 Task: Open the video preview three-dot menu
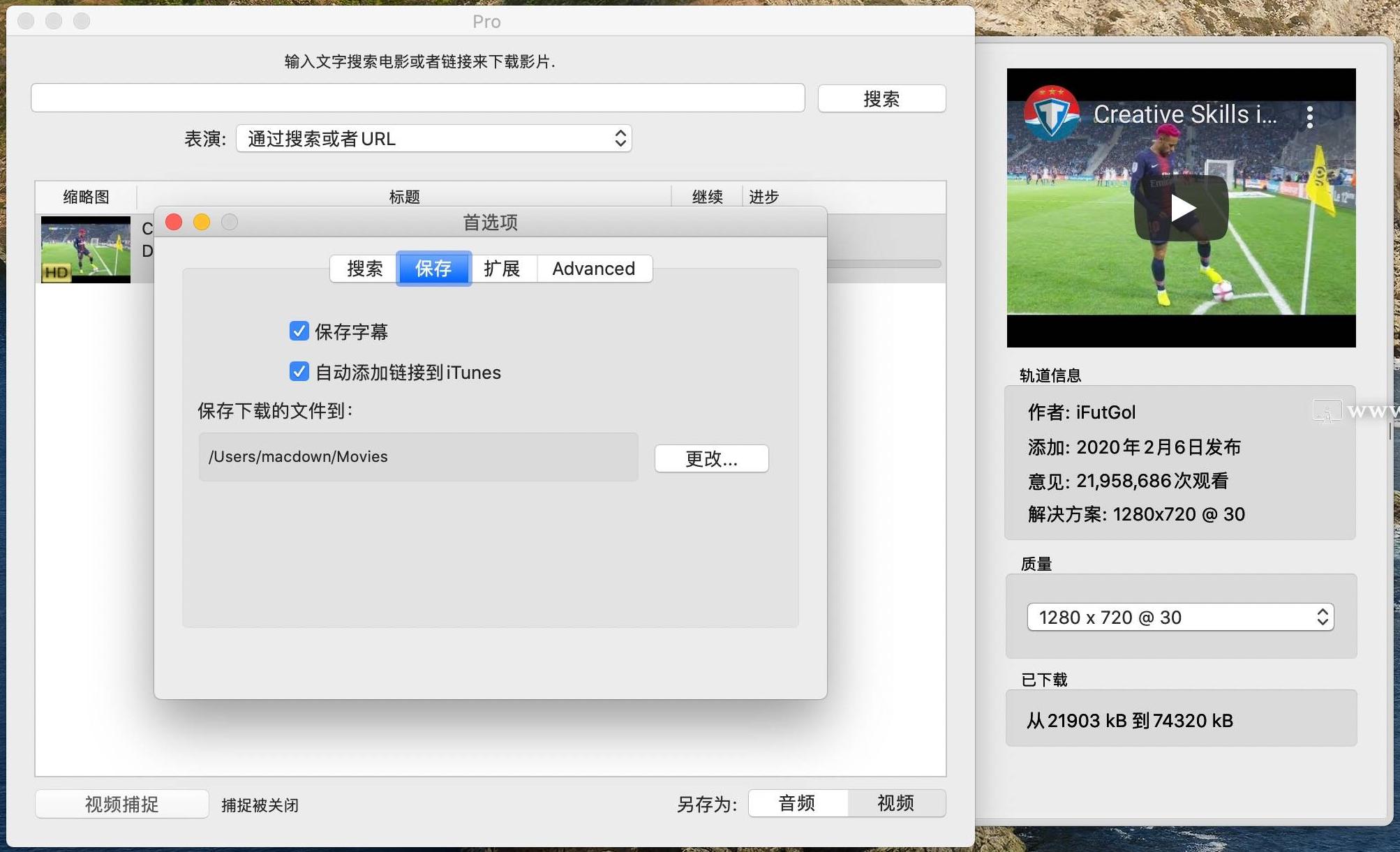[1310, 117]
